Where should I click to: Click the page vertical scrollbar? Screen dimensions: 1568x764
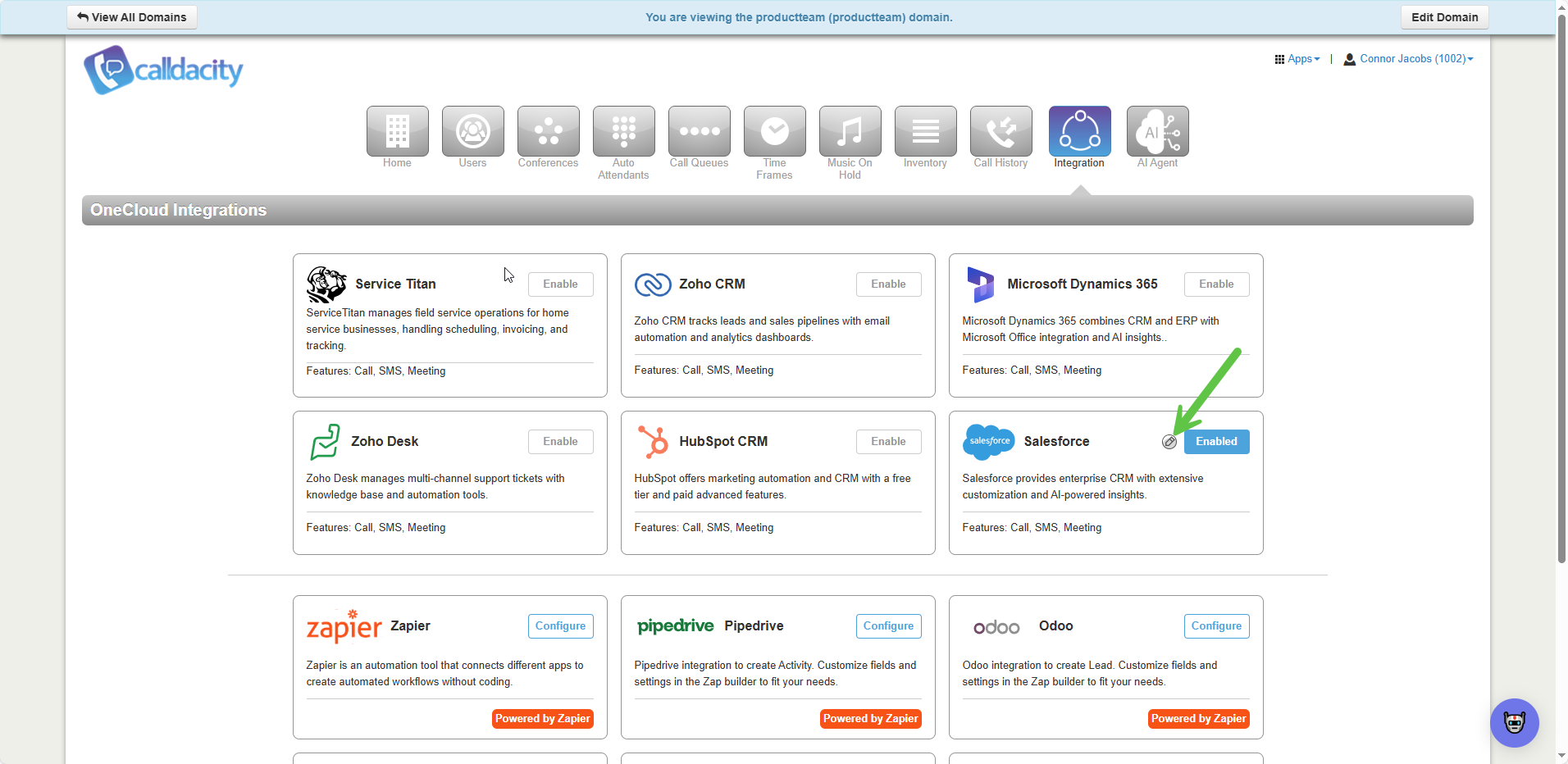[1561, 287]
